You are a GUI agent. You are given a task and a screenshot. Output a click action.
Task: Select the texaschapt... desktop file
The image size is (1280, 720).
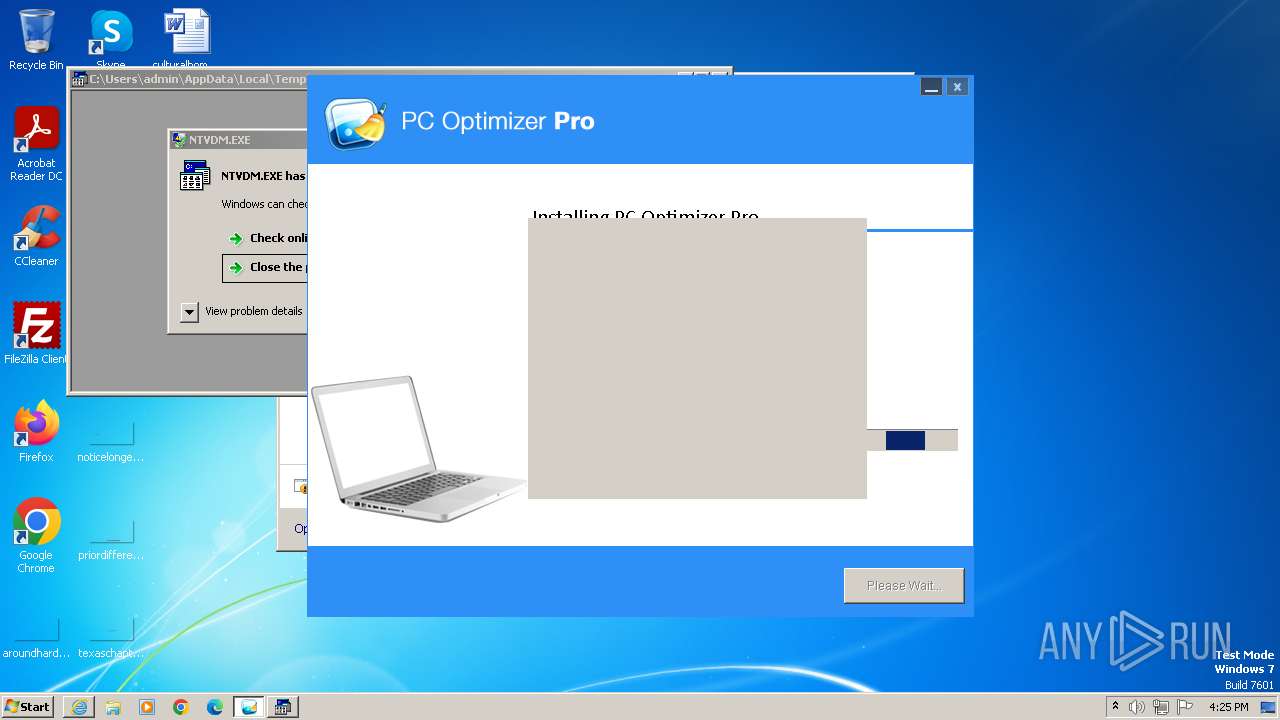[x=111, y=637]
